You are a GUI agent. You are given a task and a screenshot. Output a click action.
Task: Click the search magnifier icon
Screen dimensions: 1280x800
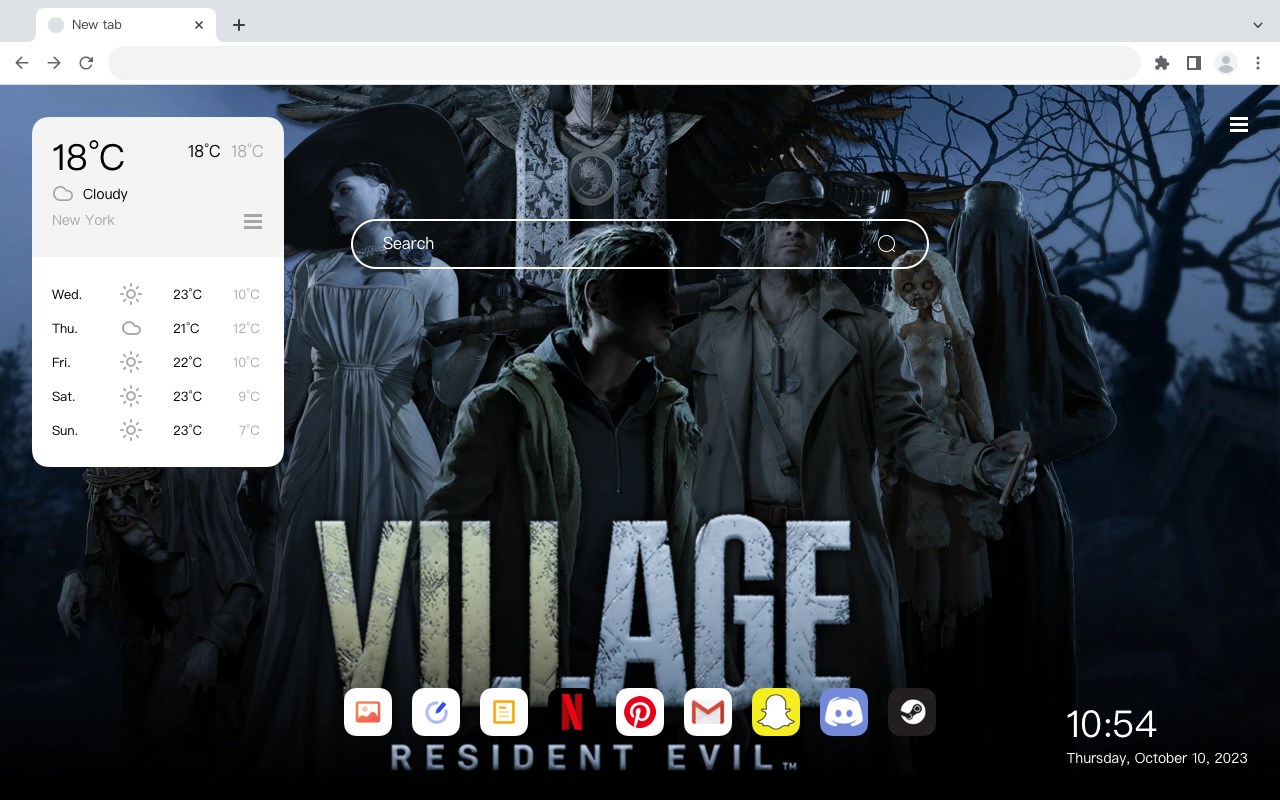887,244
